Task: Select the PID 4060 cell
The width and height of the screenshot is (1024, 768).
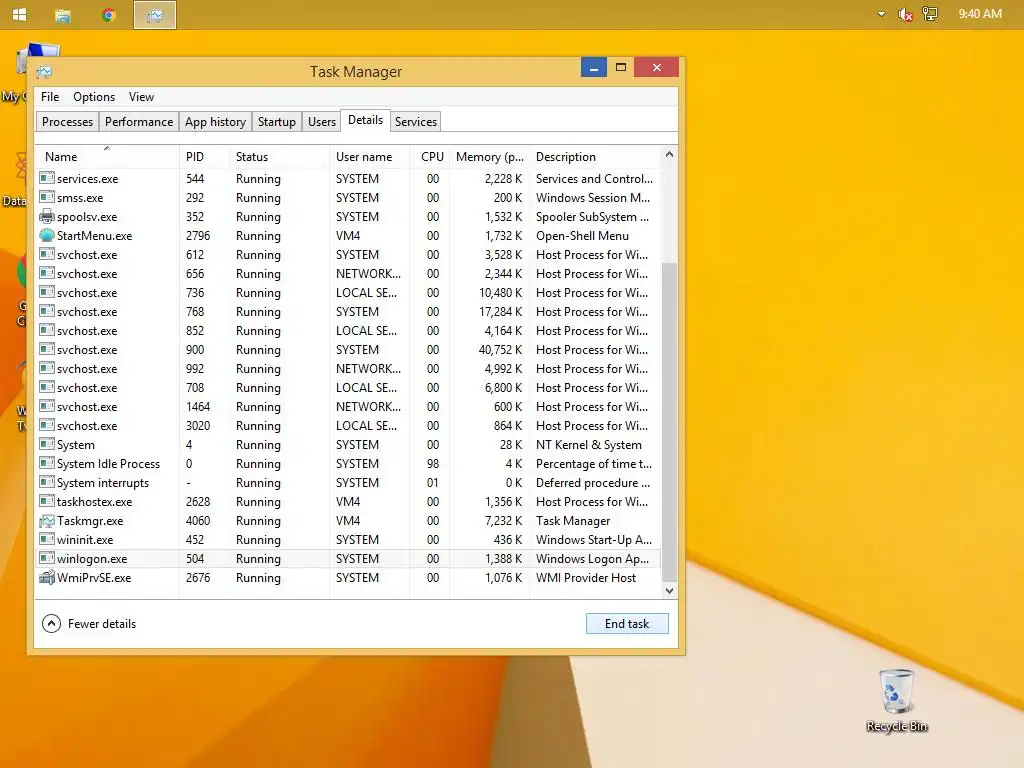Action: 198,520
